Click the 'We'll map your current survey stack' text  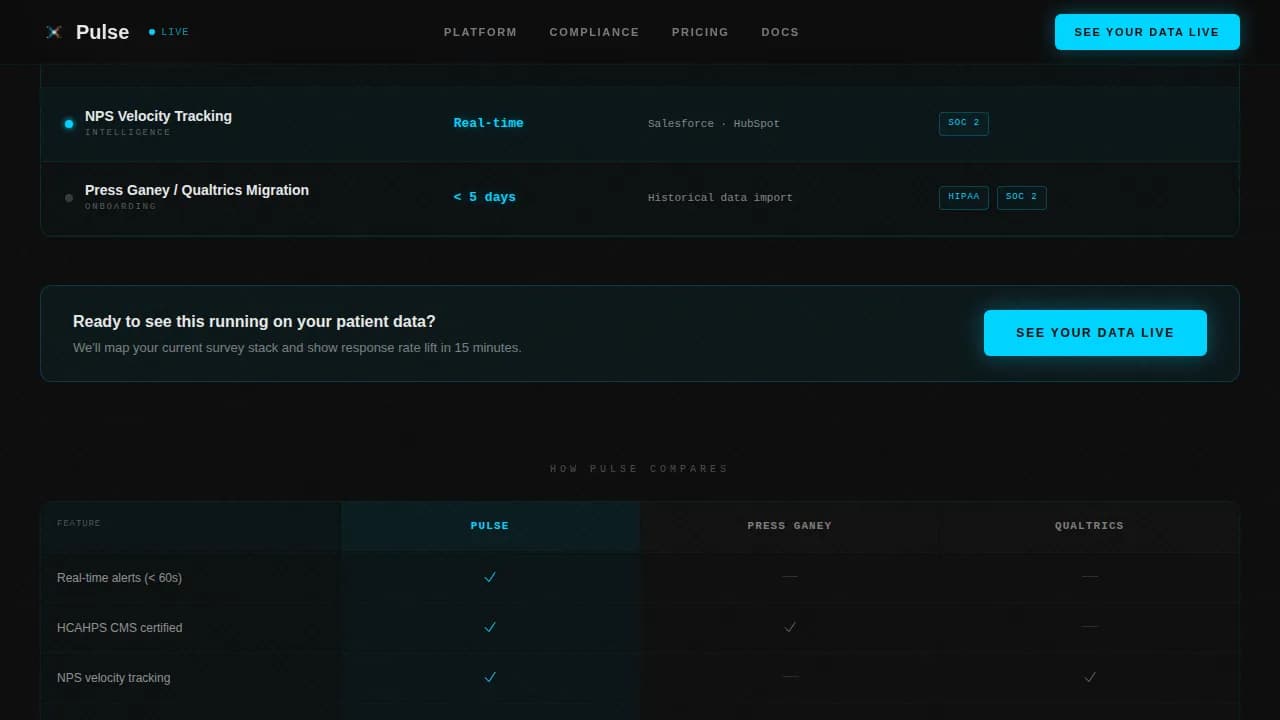pos(297,348)
